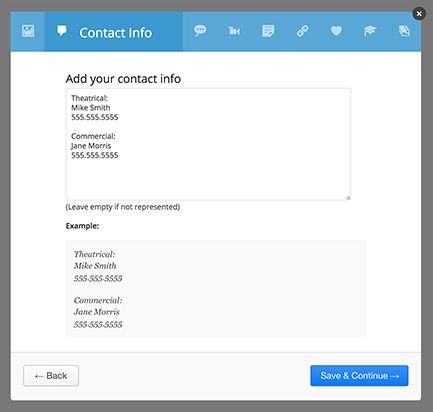
Task: Open the photo step icon
Action: pyautogui.click(x=28, y=31)
